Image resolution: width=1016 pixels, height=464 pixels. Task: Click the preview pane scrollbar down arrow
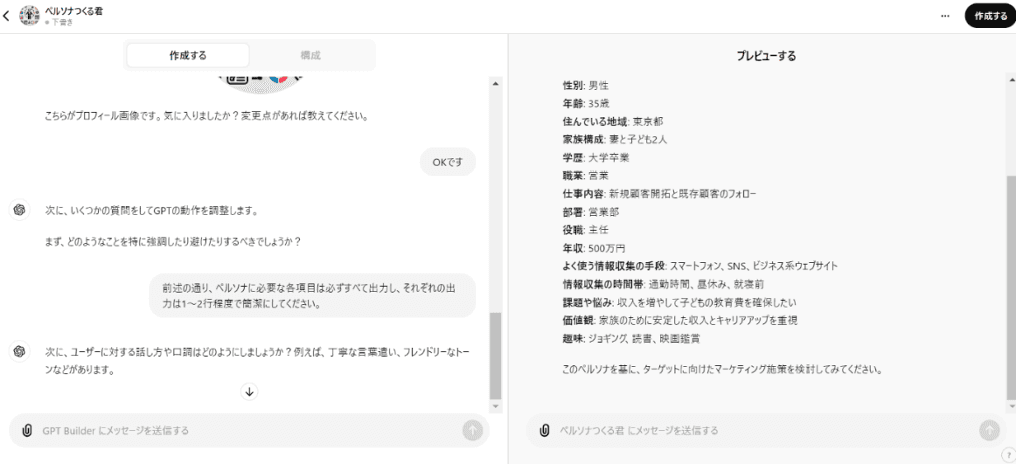click(x=1011, y=406)
